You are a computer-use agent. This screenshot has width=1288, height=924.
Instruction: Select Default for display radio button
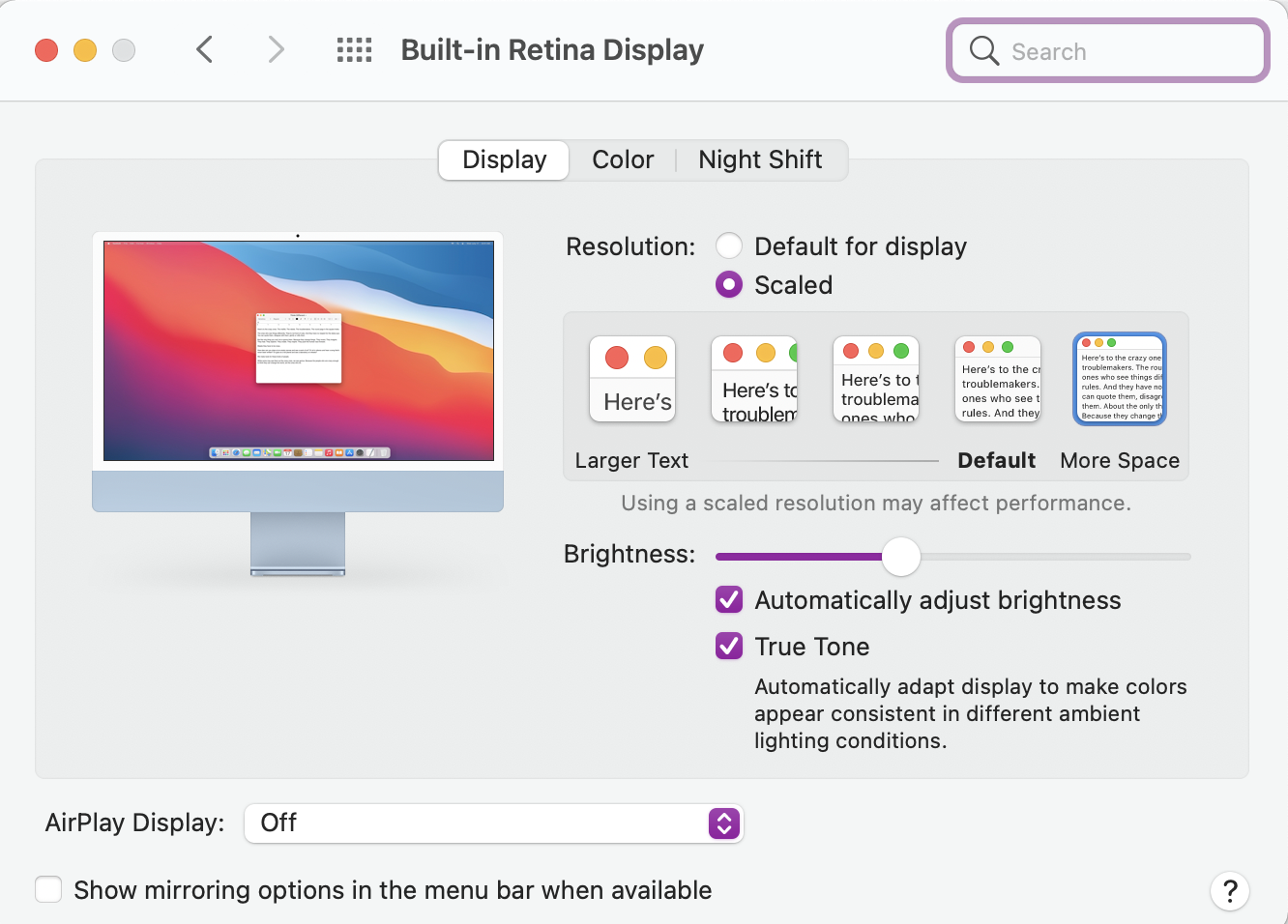[729, 246]
